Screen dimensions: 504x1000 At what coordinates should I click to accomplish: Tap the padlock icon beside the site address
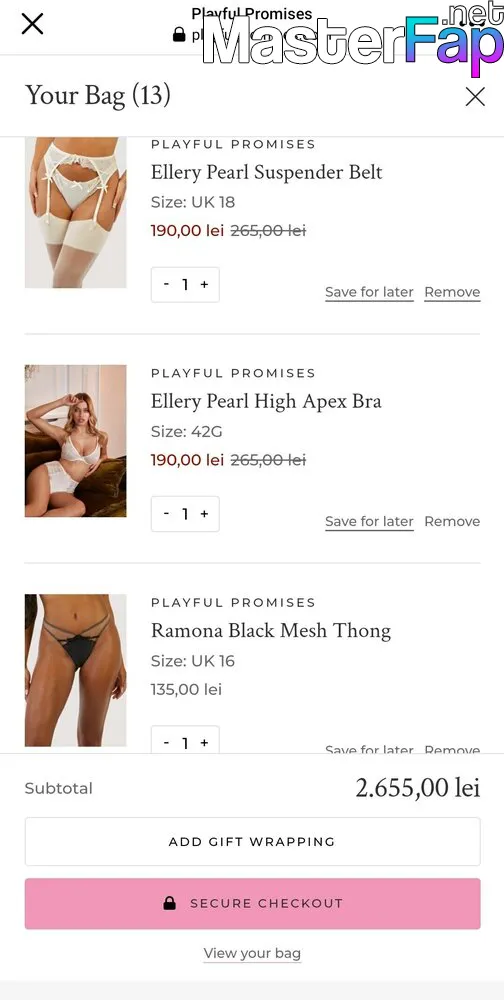[179, 34]
